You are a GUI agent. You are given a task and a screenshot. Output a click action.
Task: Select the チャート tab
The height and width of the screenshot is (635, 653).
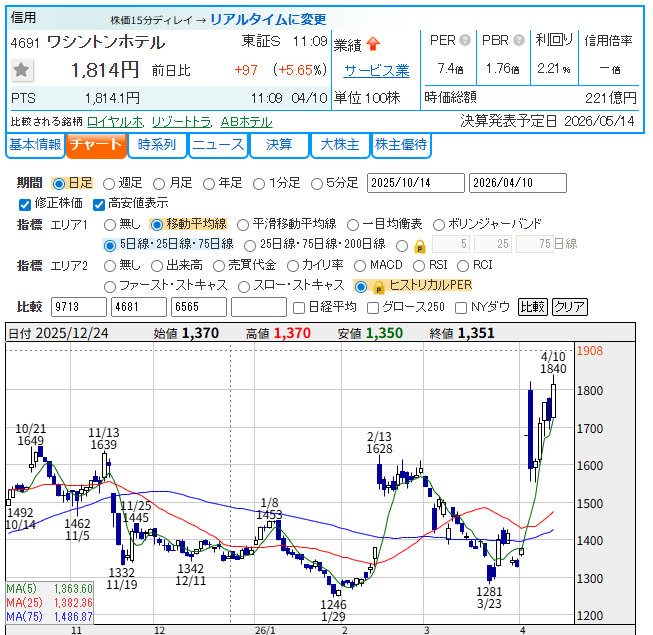point(96,145)
